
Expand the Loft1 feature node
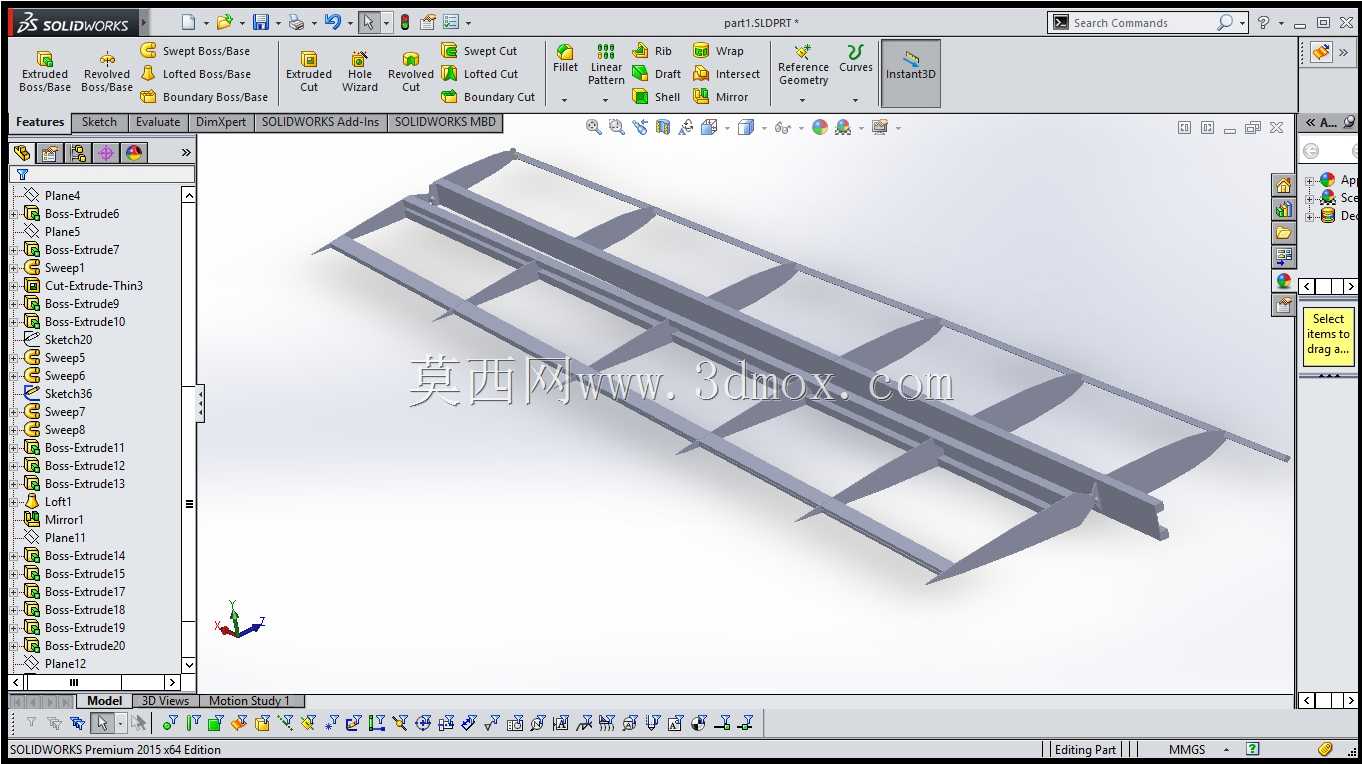(x=15, y=502)
